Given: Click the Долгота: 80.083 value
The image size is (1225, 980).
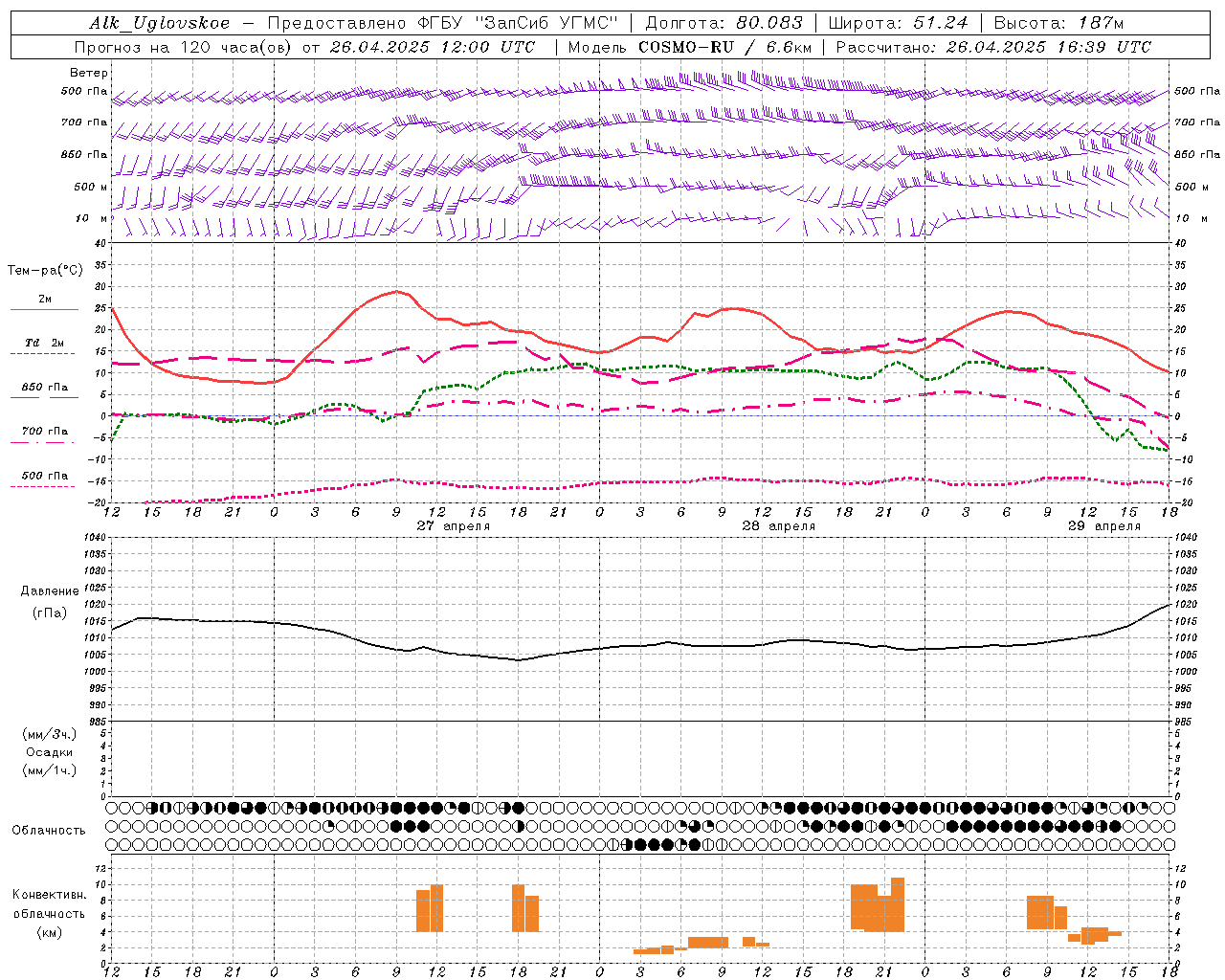Looking at the screenshot, I should click(x=724, y=23).
